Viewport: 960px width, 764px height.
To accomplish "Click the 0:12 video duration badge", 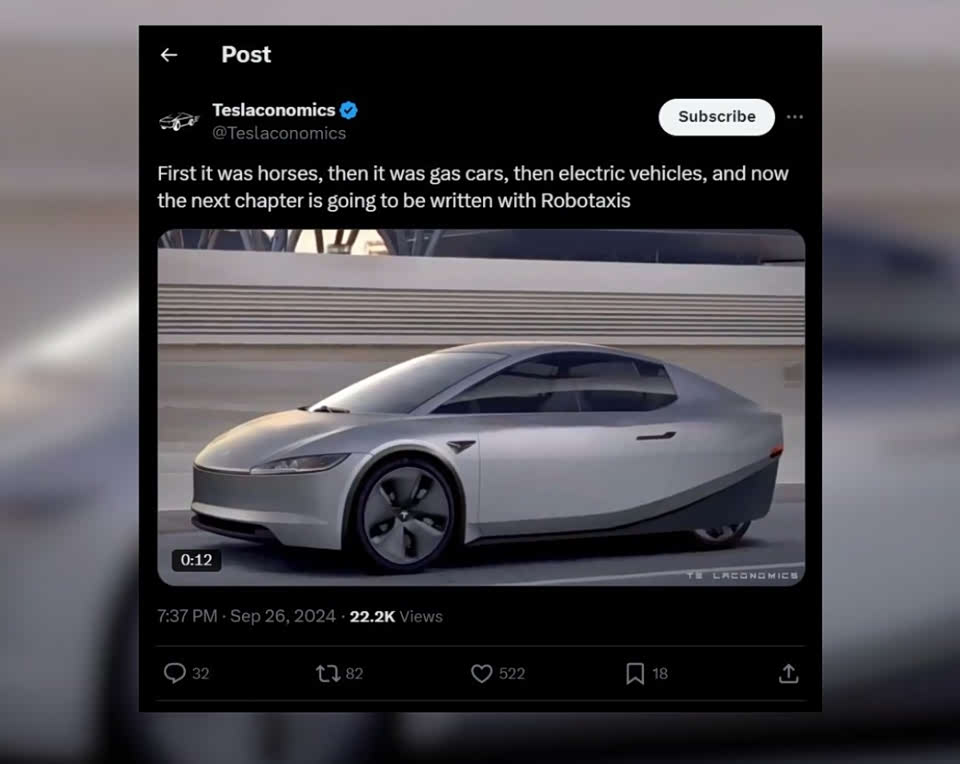I will click(x=197, y=560).
